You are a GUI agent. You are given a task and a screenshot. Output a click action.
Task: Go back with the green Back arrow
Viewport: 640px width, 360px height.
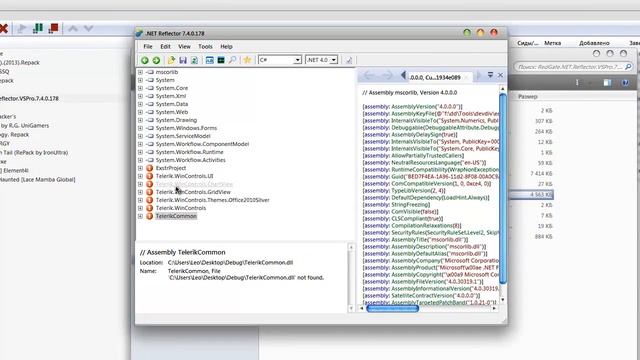pos(144,60)
